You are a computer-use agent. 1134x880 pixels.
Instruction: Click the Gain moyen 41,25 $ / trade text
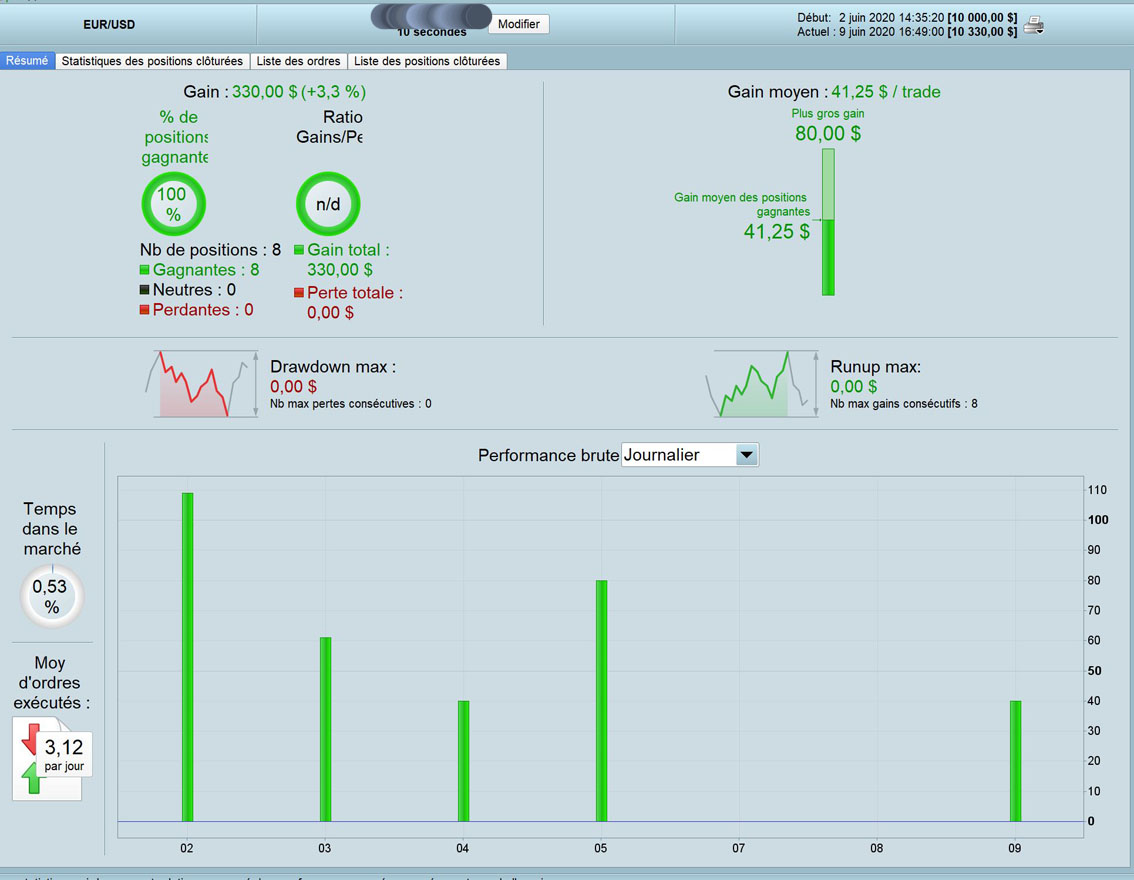pyautogui.click(x=834, y=92)
